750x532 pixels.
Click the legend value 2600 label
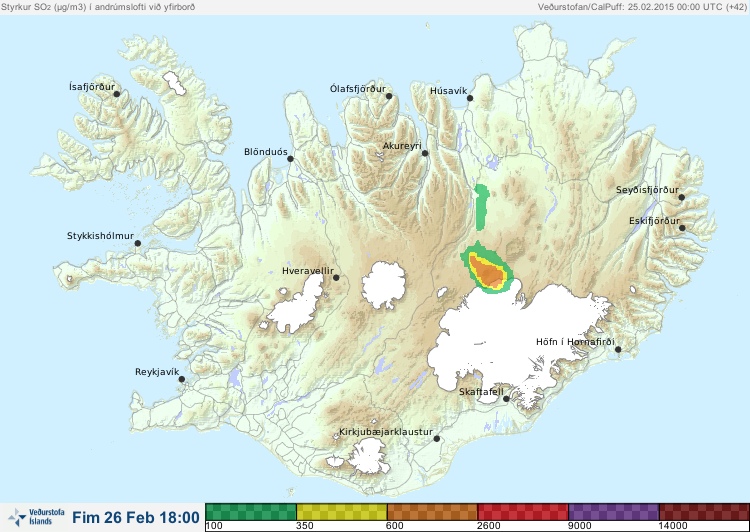coord(489,526)
